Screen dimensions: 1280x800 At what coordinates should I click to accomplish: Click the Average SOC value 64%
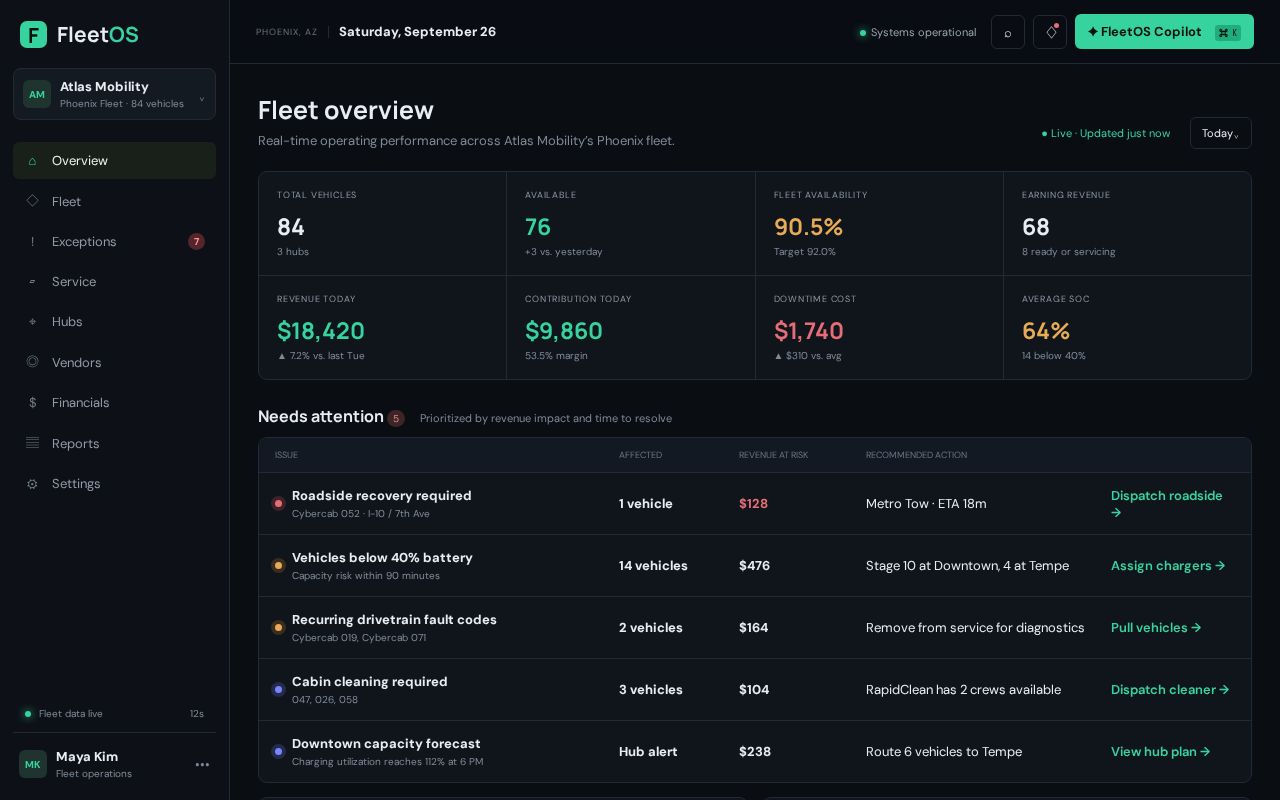click(x=1046, y=331)
